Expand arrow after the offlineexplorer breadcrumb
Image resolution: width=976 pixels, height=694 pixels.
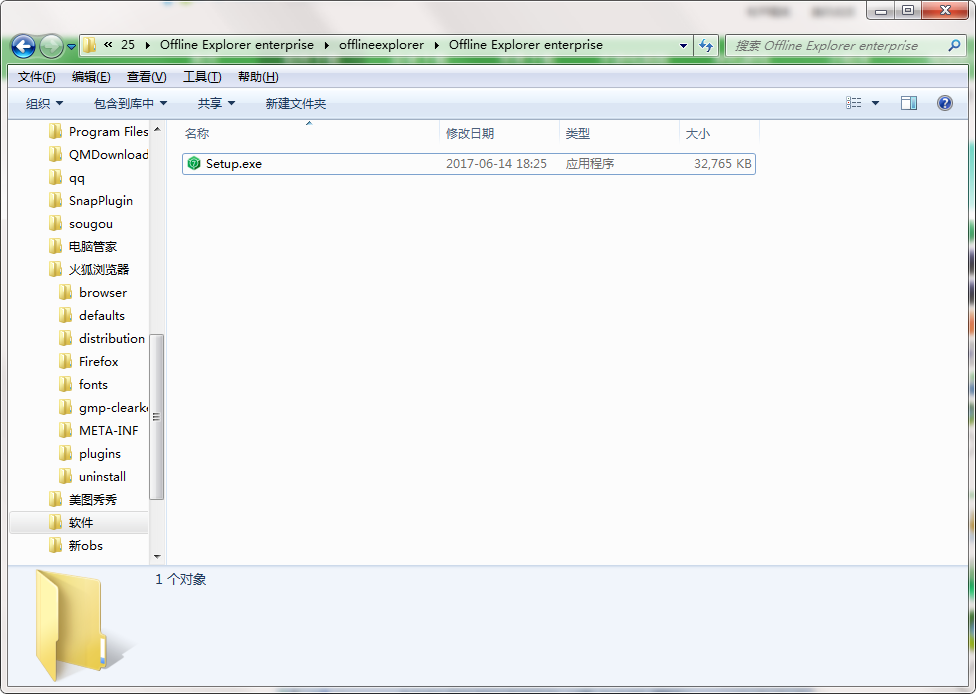click(x=436, y=45)
